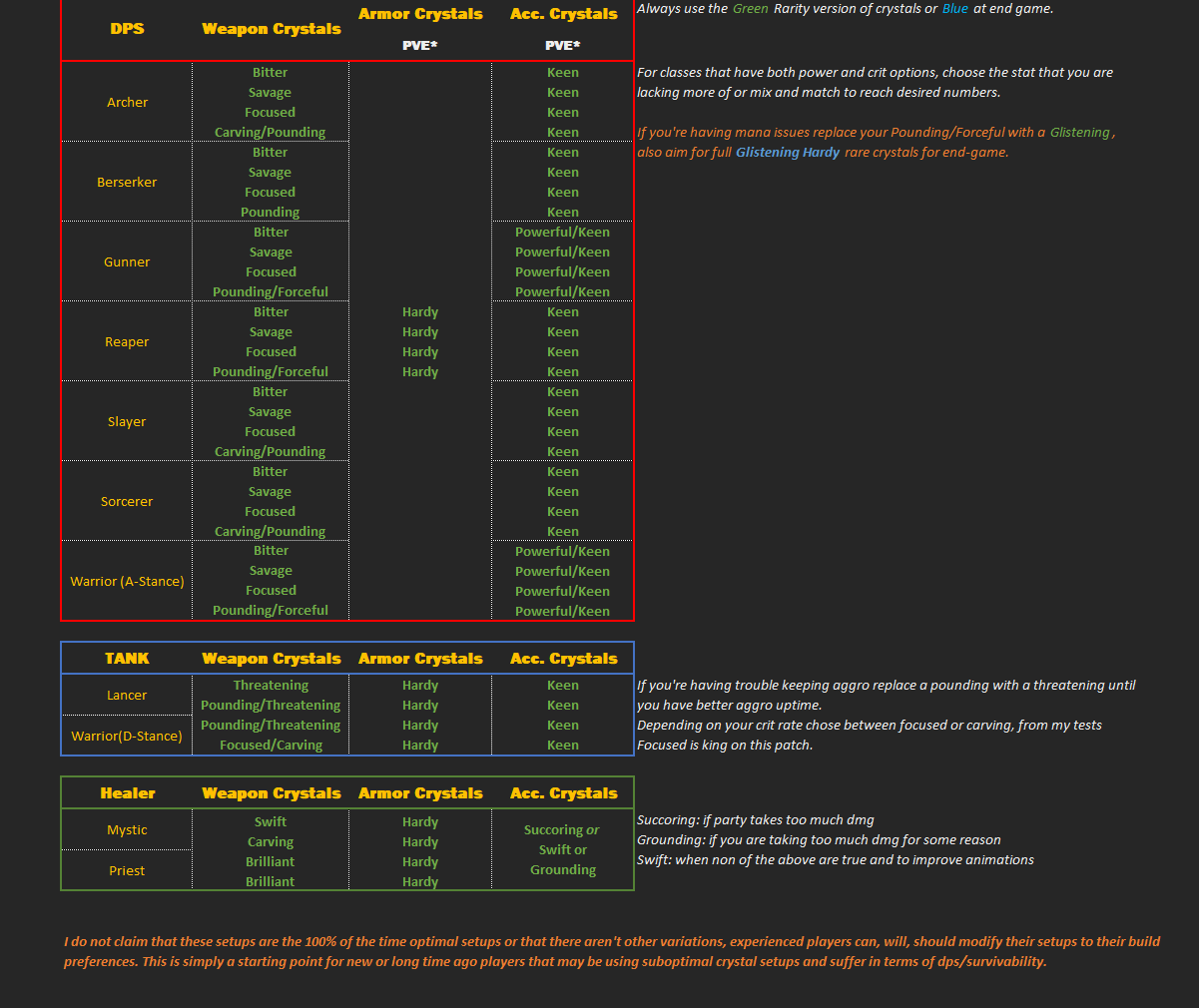Click the 'I do not claim' disclaimer text
The height and width of the screenshot is (1008, 1199).
coord(612,951)
